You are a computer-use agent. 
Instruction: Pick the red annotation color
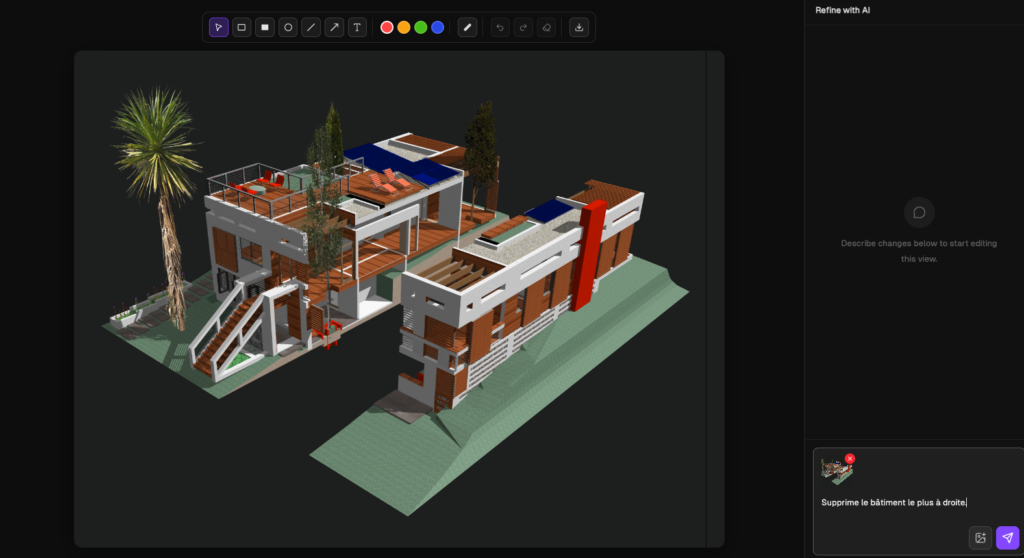tap(387, 27)
